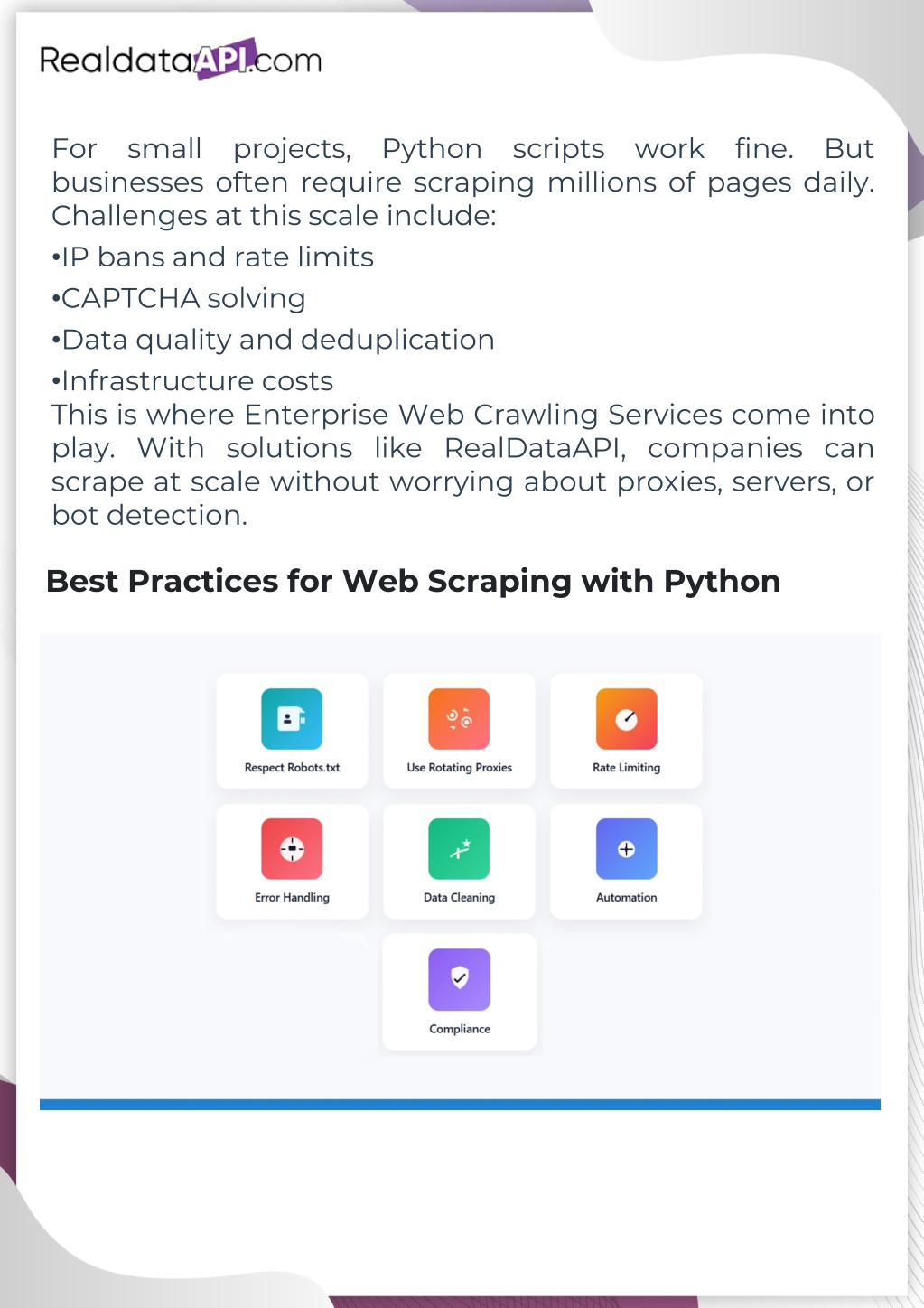
Task: Click the Best Practices for Web Scraping heading
Action: 413,581
